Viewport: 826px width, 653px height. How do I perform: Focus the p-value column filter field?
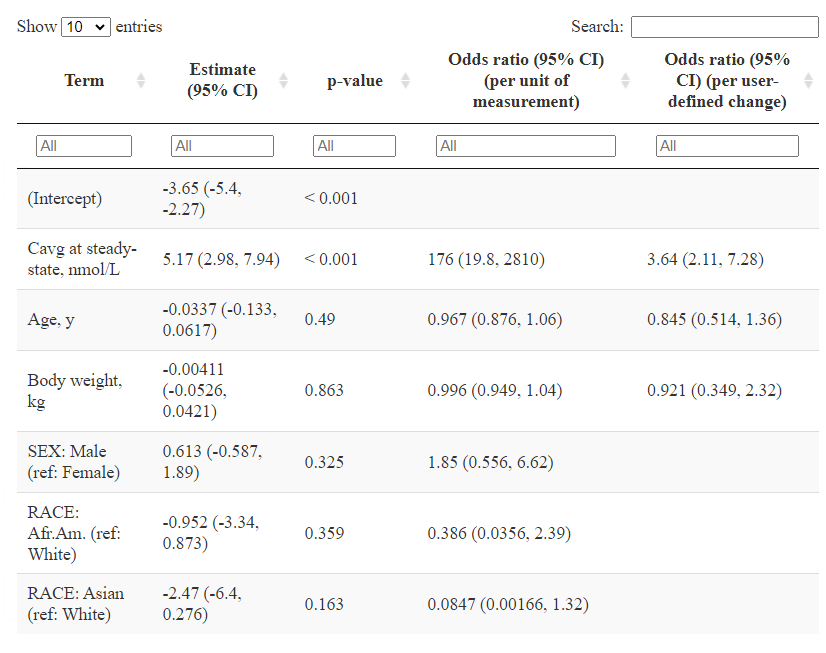click(x=354, y=146)
